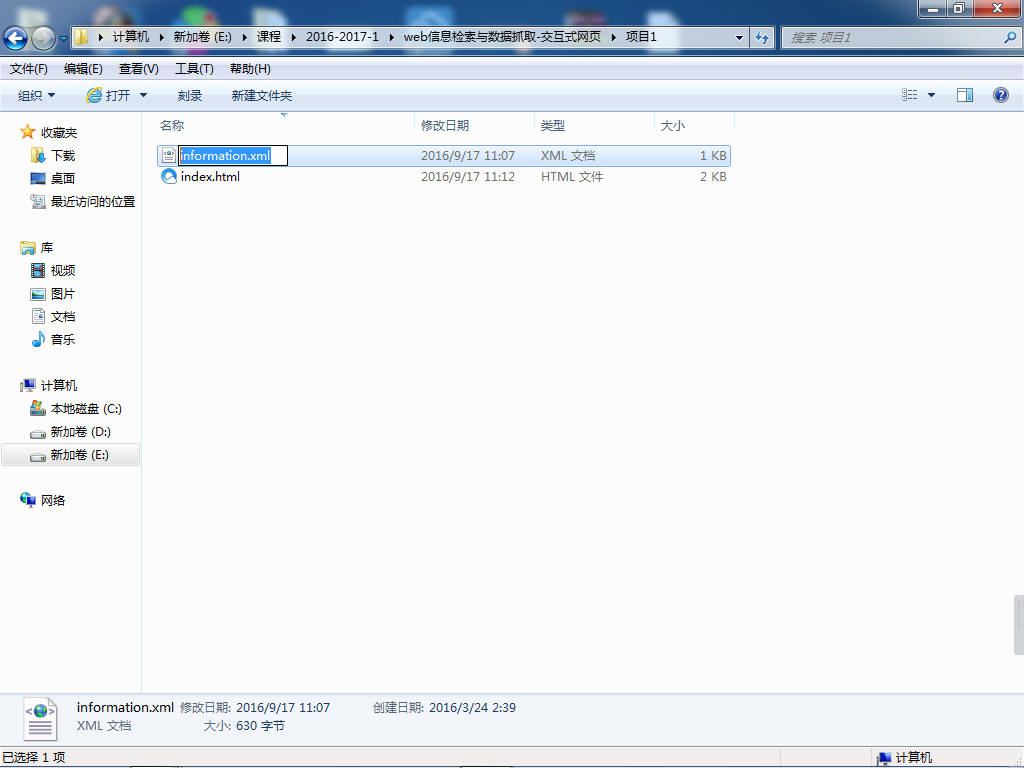
Task: Click 新加卷 (E:) in the address breadcrumb
Action: [x=202, y=37]
